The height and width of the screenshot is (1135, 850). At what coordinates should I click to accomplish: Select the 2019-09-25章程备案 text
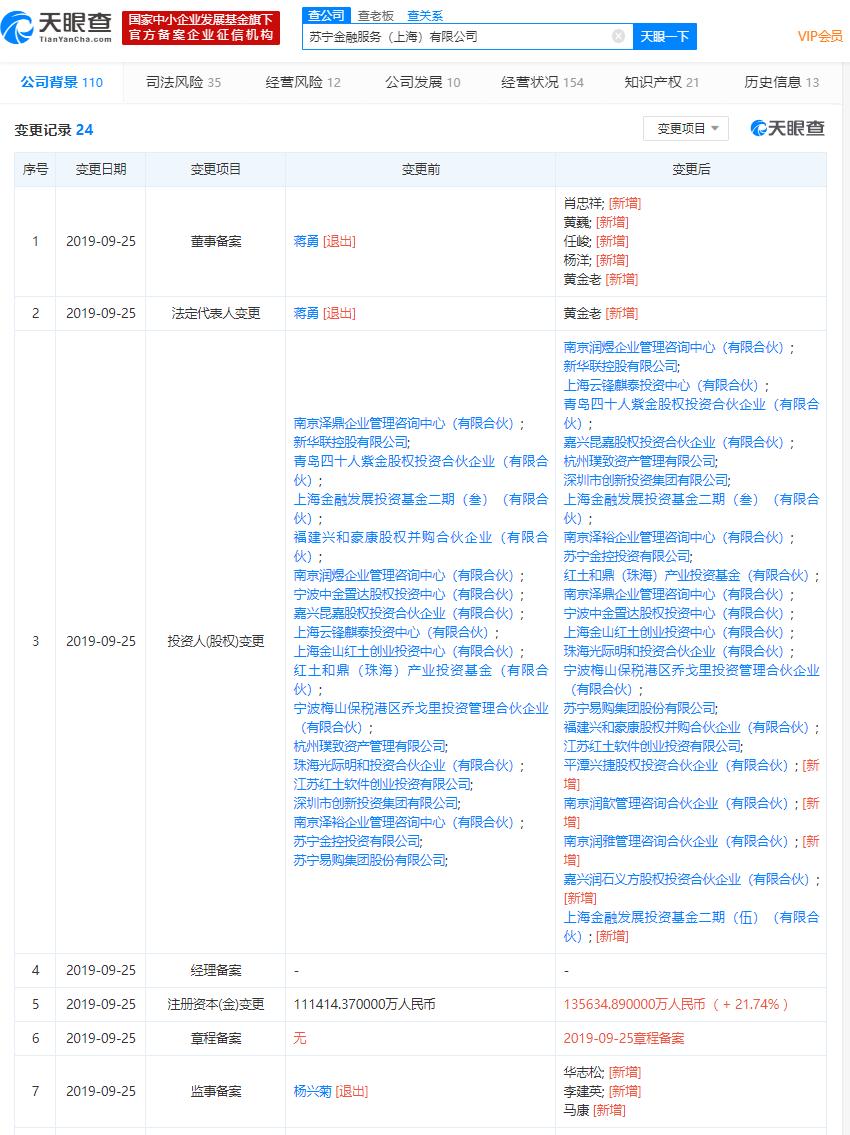point(623,1038)
